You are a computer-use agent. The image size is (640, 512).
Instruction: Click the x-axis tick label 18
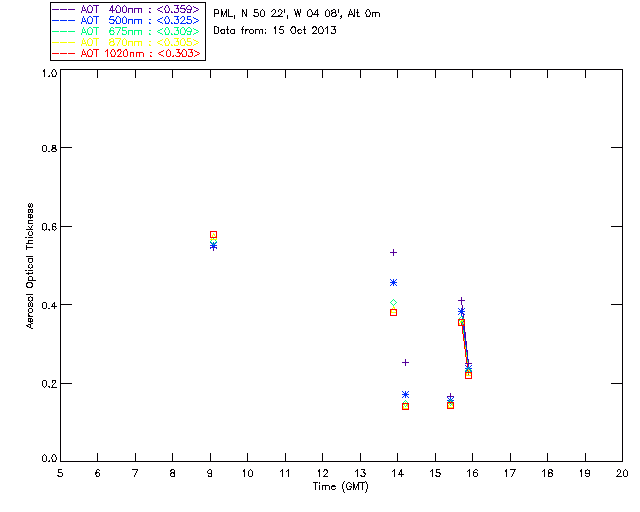pos(548,473)
